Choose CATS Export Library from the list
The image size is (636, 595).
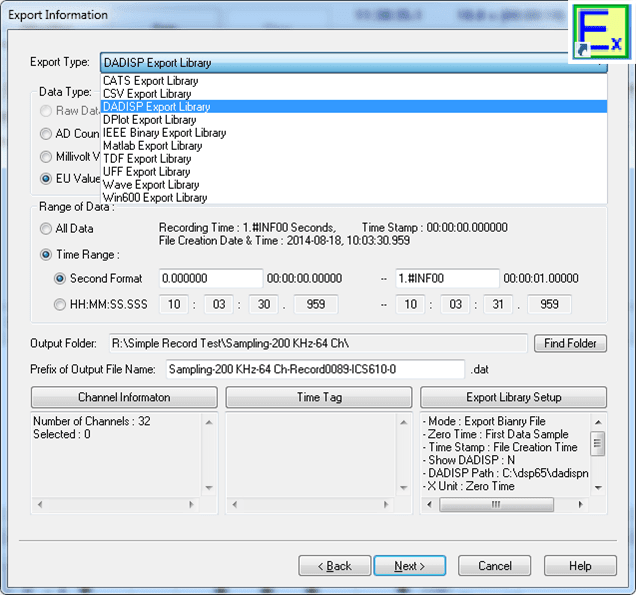click(x=353, y=81)
